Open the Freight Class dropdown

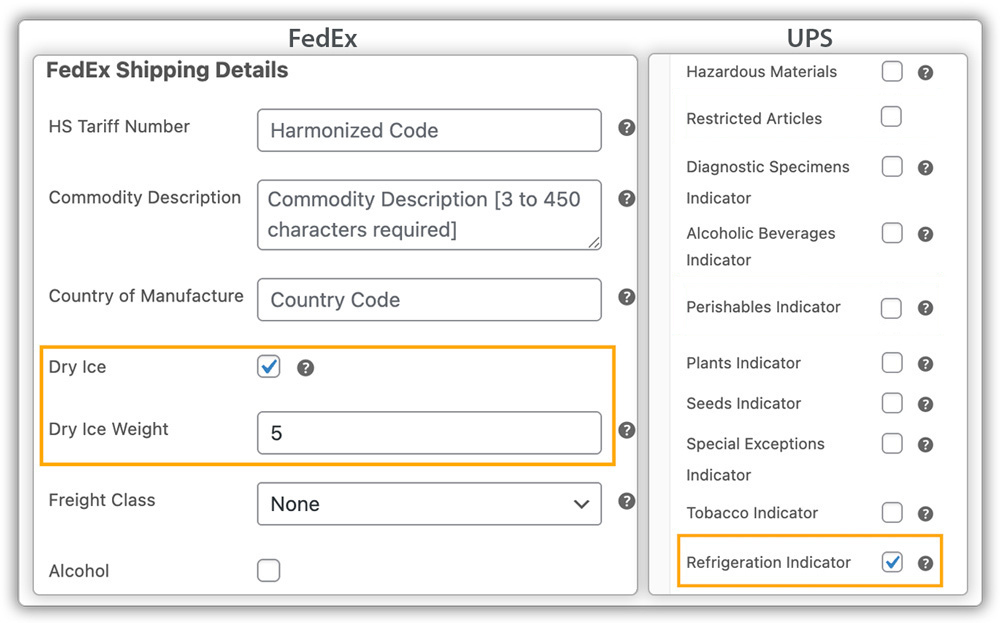(x=429, y=504)
